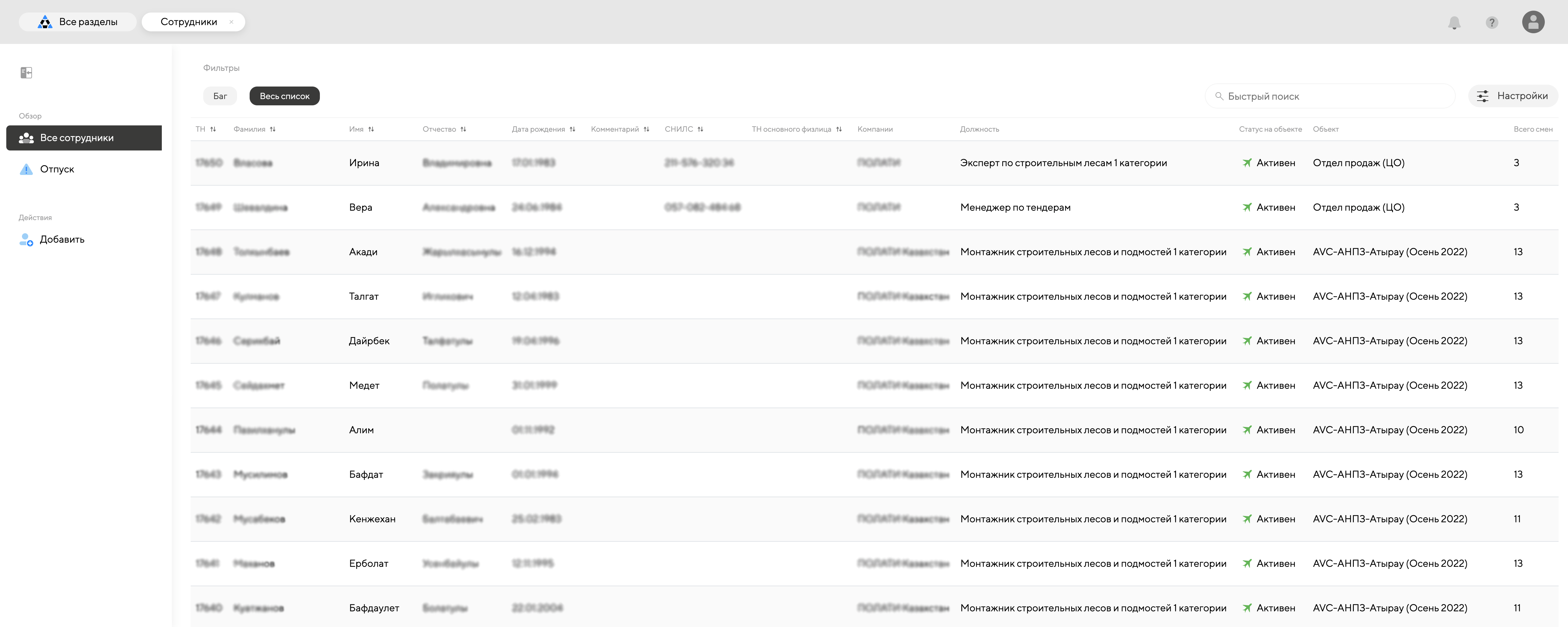The height and width of the screenshot is (627, 1568).
Task: Close the Сотрудники tab
Action: click(231, 22)
